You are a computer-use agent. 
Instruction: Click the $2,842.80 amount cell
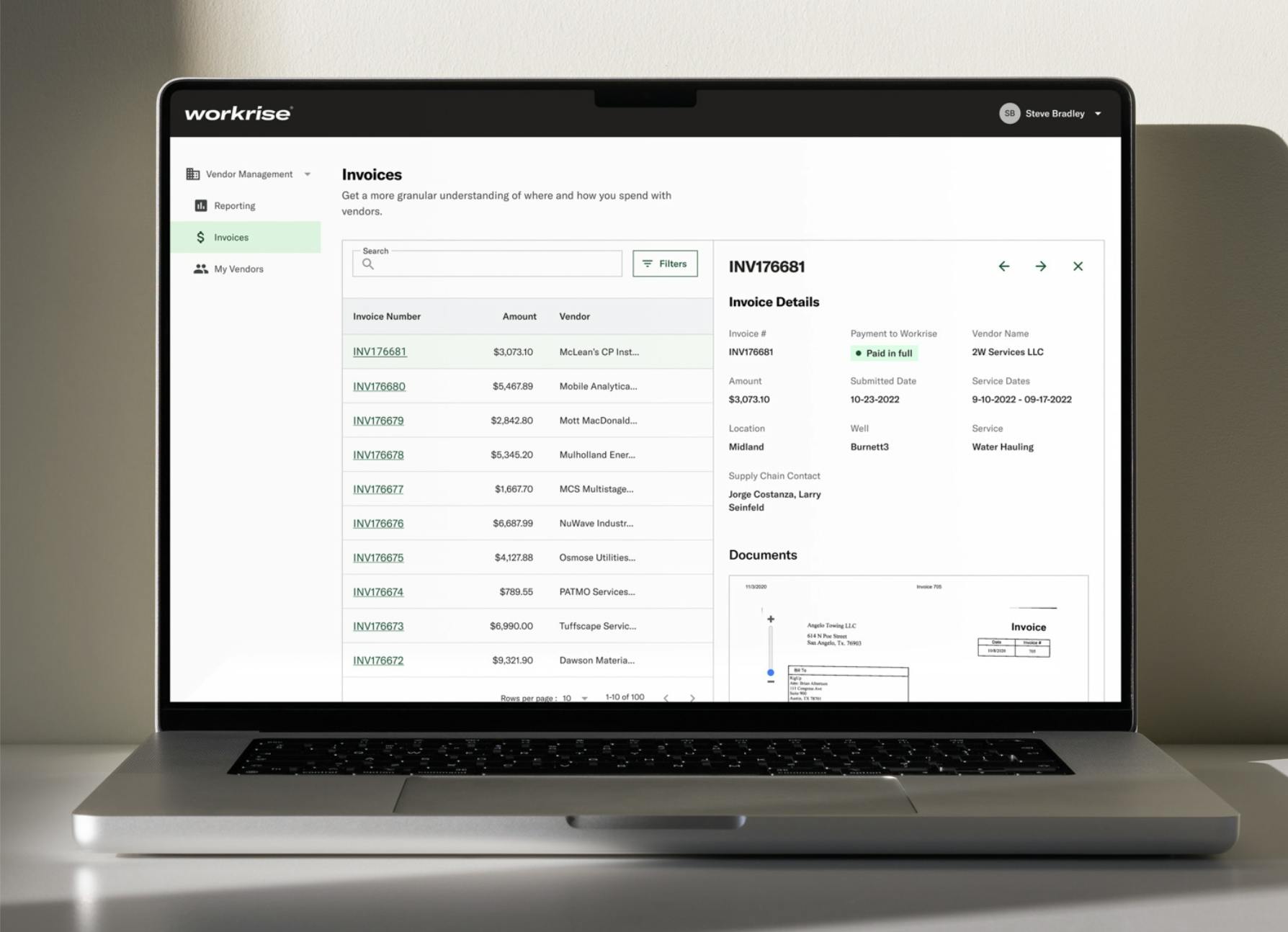pos(512,421)
